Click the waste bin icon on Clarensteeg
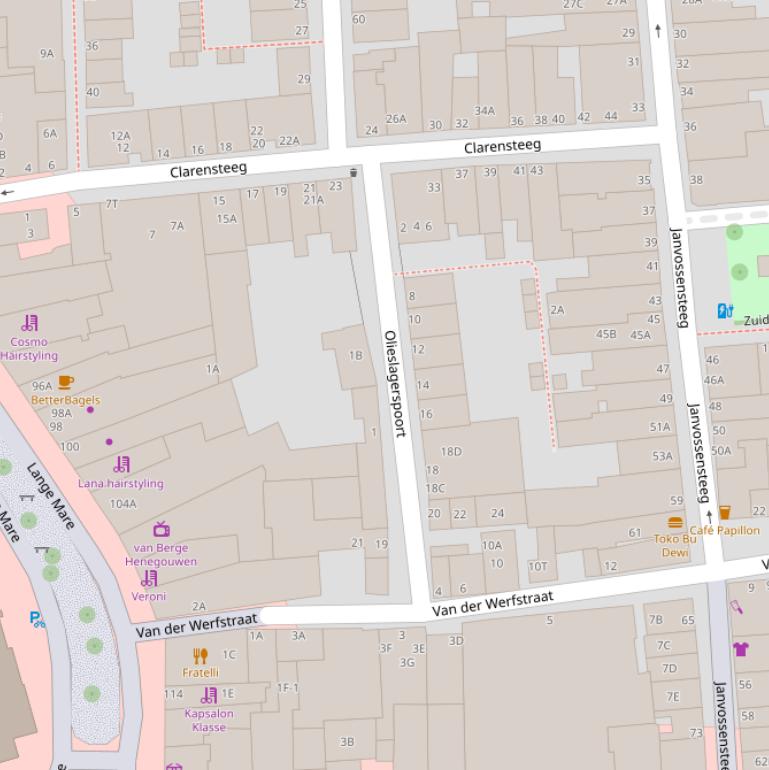This screenshot has height=770, width=769. (x=353, y=173)
